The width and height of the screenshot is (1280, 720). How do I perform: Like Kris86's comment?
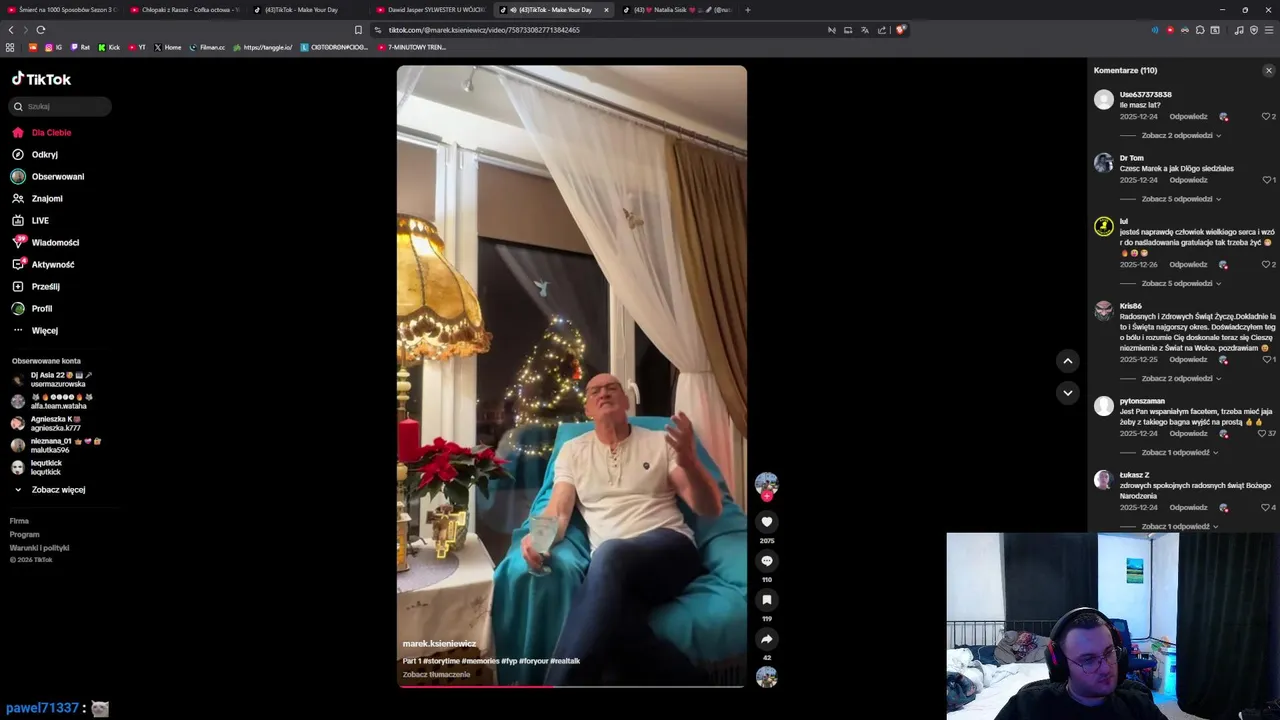point(1267,359)
